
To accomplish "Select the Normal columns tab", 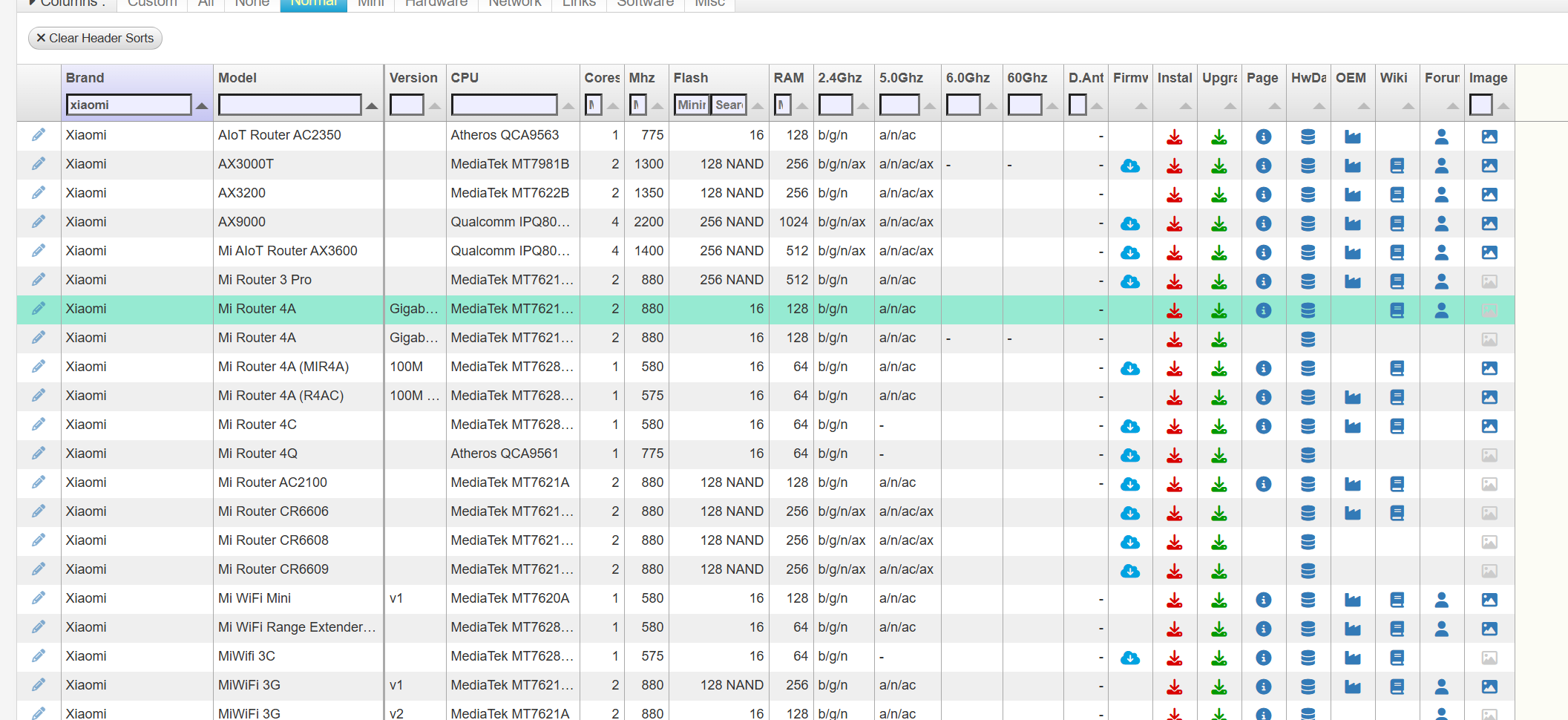I will pyautogui.click(x=313, y=4).
